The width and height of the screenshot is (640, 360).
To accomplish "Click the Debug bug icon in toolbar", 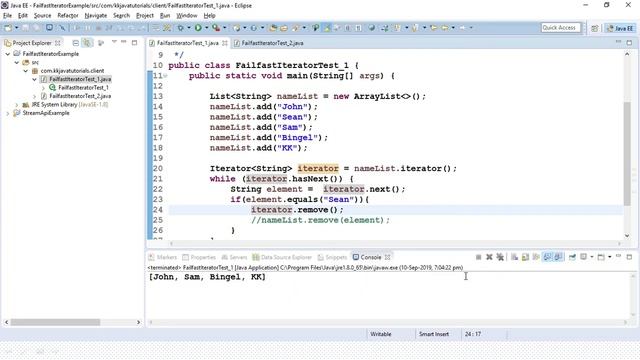I will tap(180, 28).
